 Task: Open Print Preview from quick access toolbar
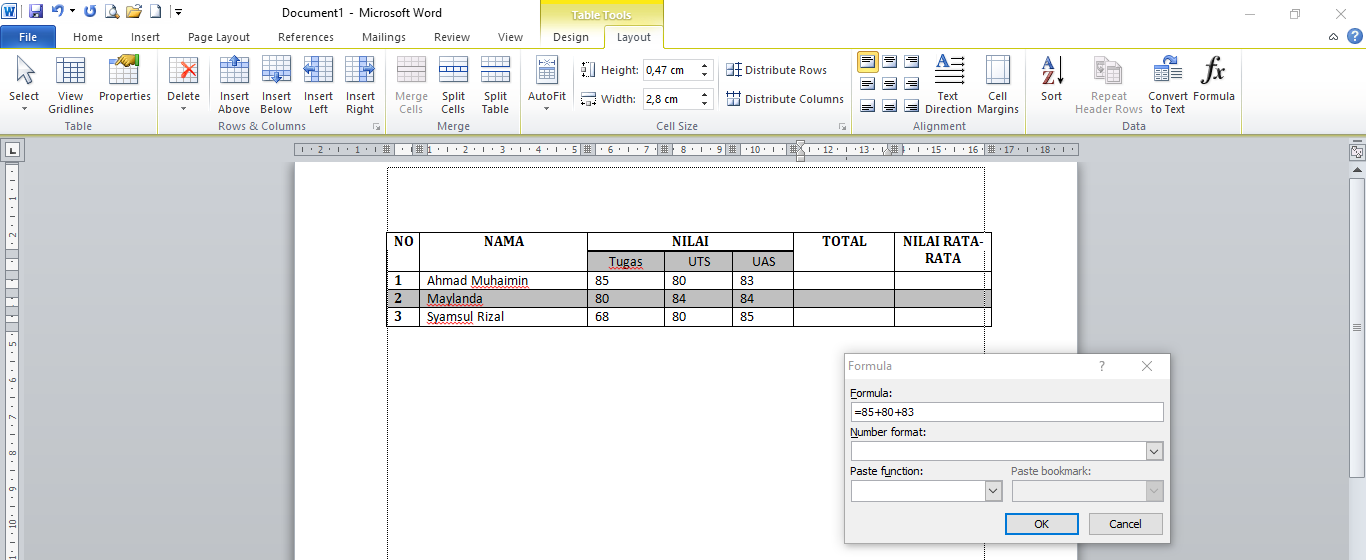[x=112, y=12]
